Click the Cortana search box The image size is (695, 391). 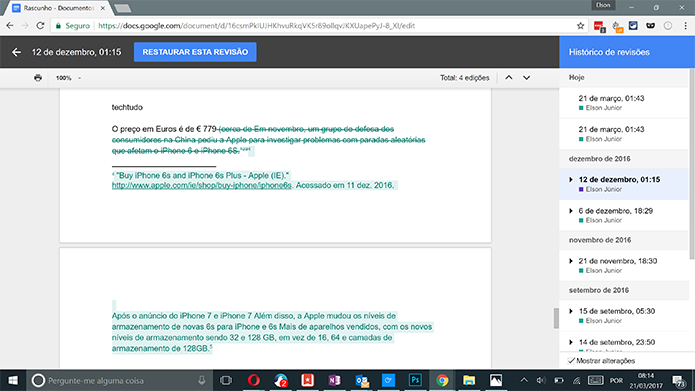click(119, 380)
